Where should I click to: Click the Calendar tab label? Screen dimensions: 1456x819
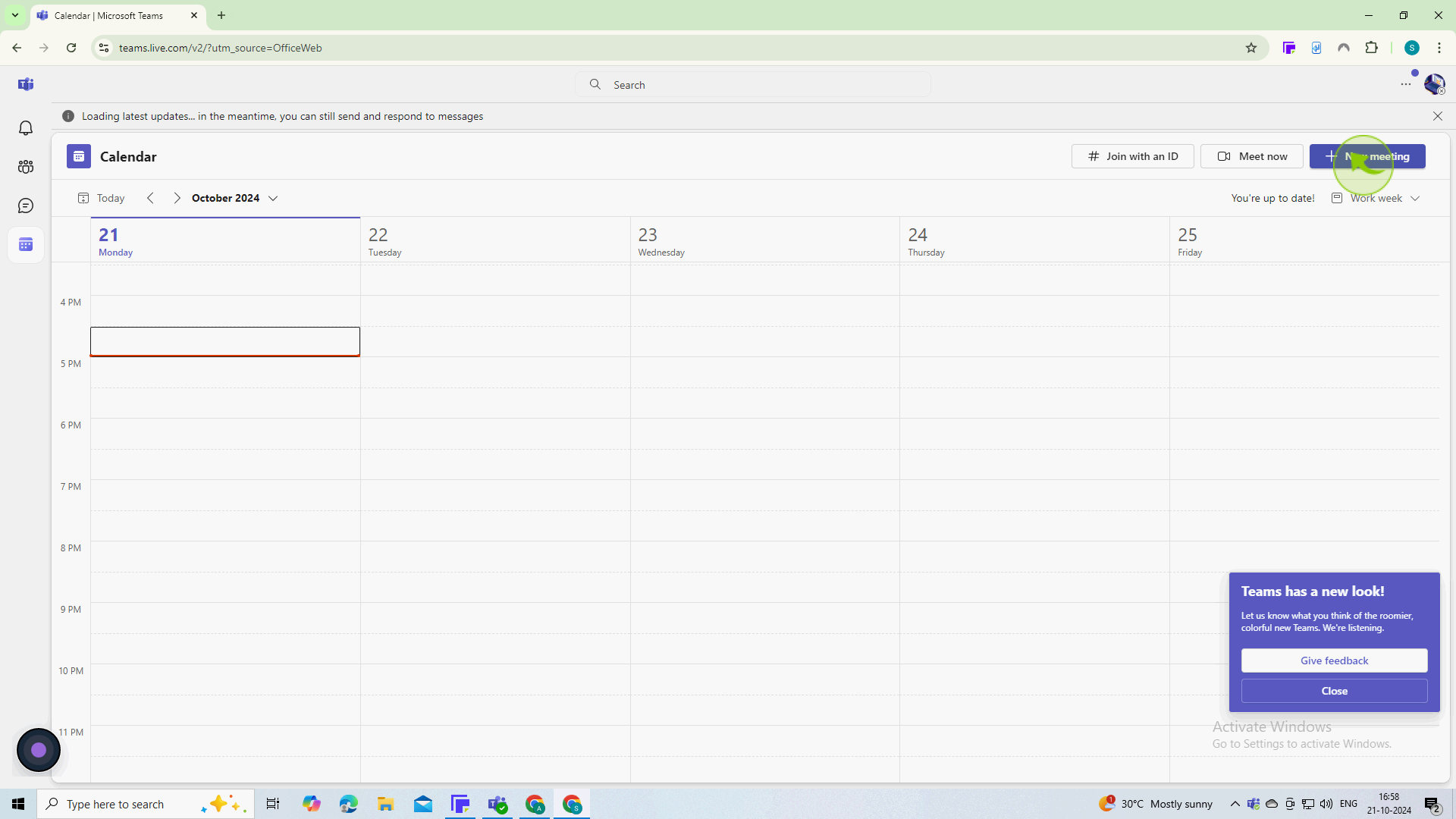[128, 157]
